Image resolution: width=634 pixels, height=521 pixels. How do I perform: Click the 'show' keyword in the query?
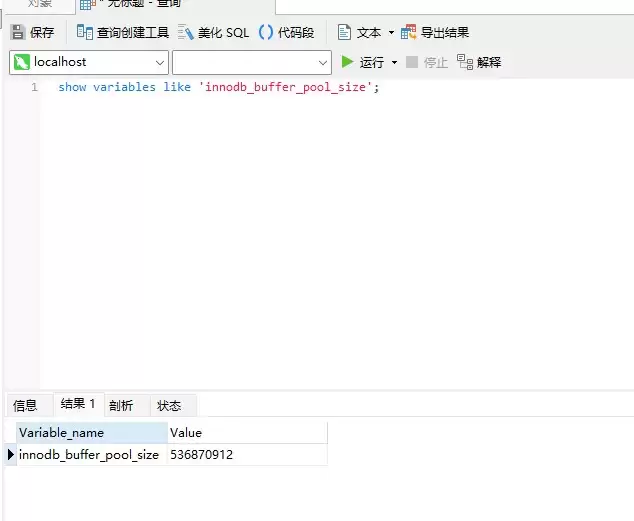pos(72,87)
